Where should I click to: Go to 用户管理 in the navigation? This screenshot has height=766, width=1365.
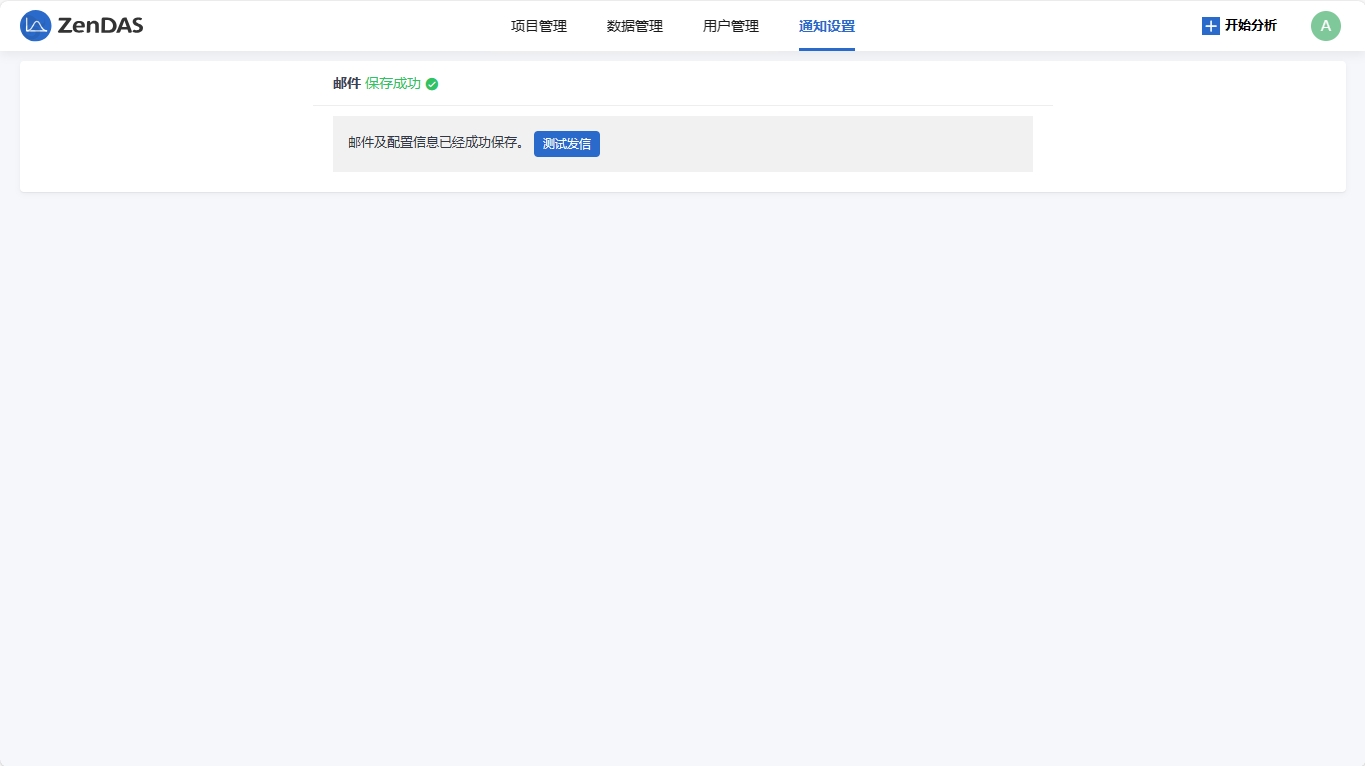pyautogui.click(x=730, y=26)
